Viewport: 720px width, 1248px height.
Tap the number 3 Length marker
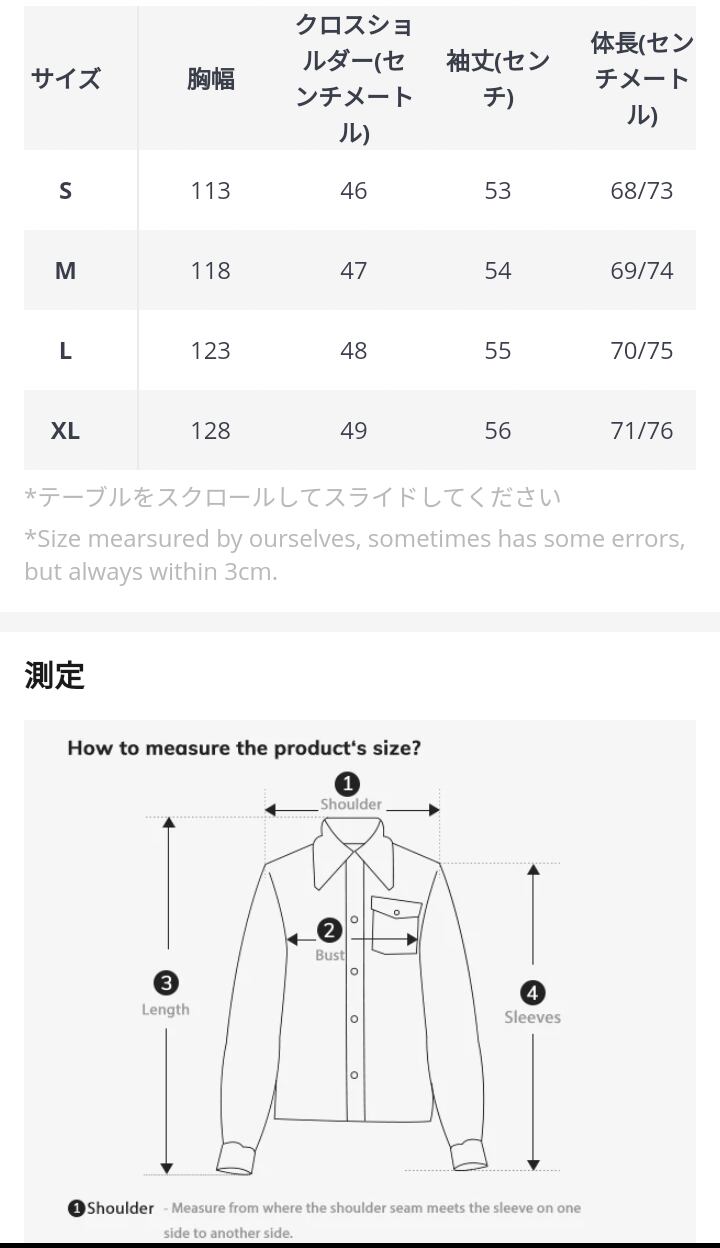coord(166,983)
